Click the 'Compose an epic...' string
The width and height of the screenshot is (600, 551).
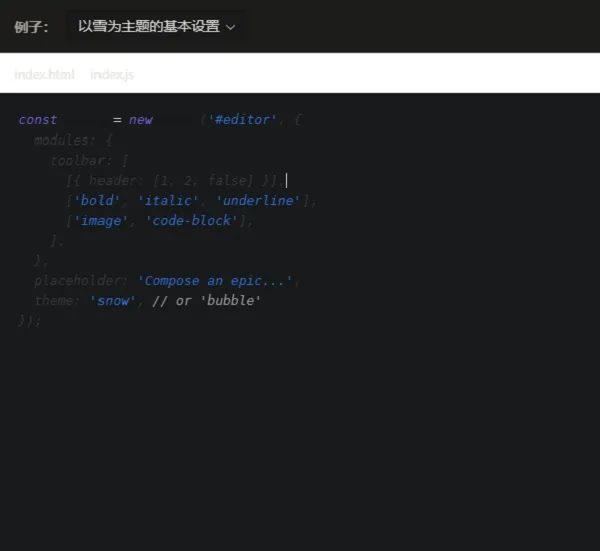coord(215,281)
